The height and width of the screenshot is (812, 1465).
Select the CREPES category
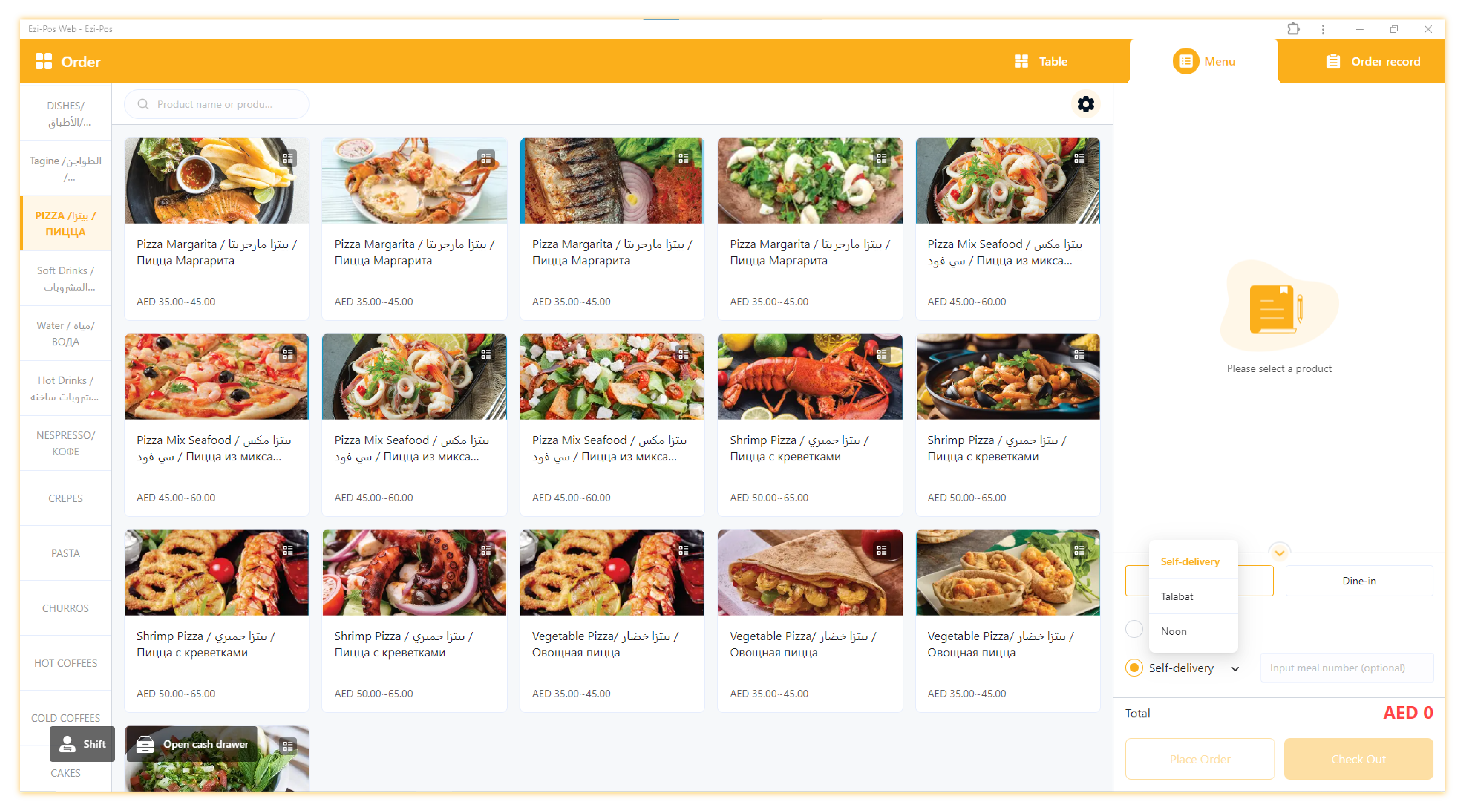(x=65, y=498)
